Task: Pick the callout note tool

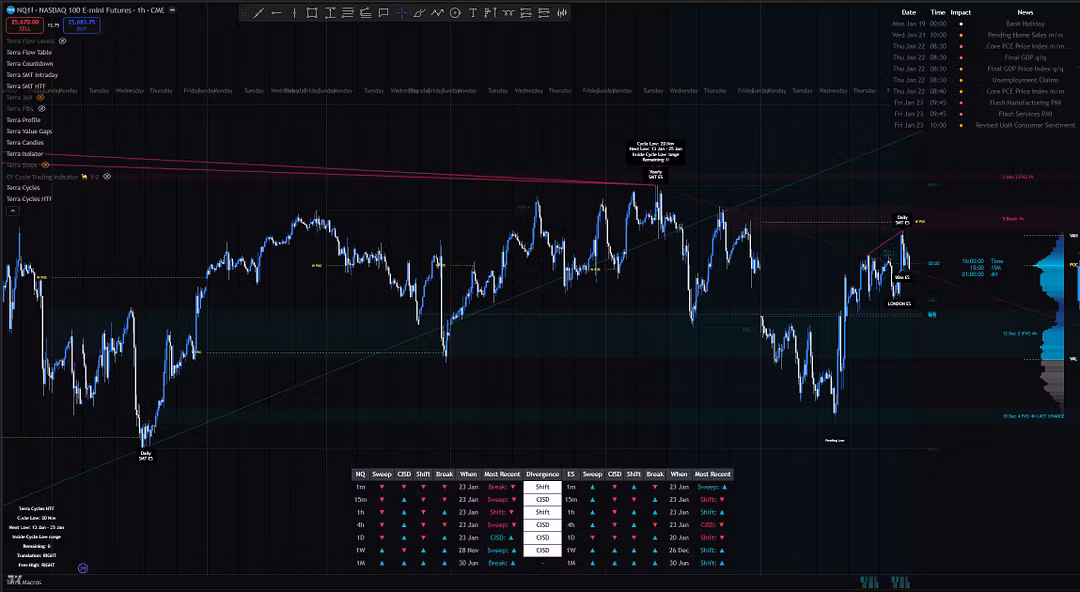Action: click(384, 13)
